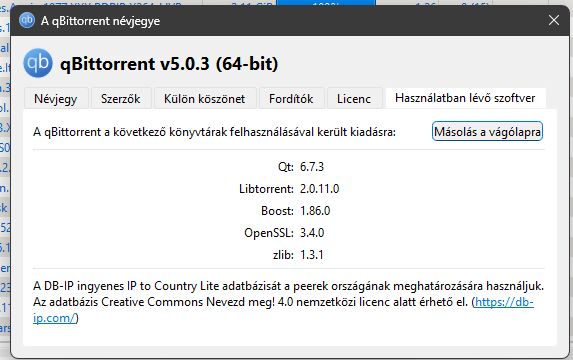Click the 'OpenSSL:' label

[269, 233]
